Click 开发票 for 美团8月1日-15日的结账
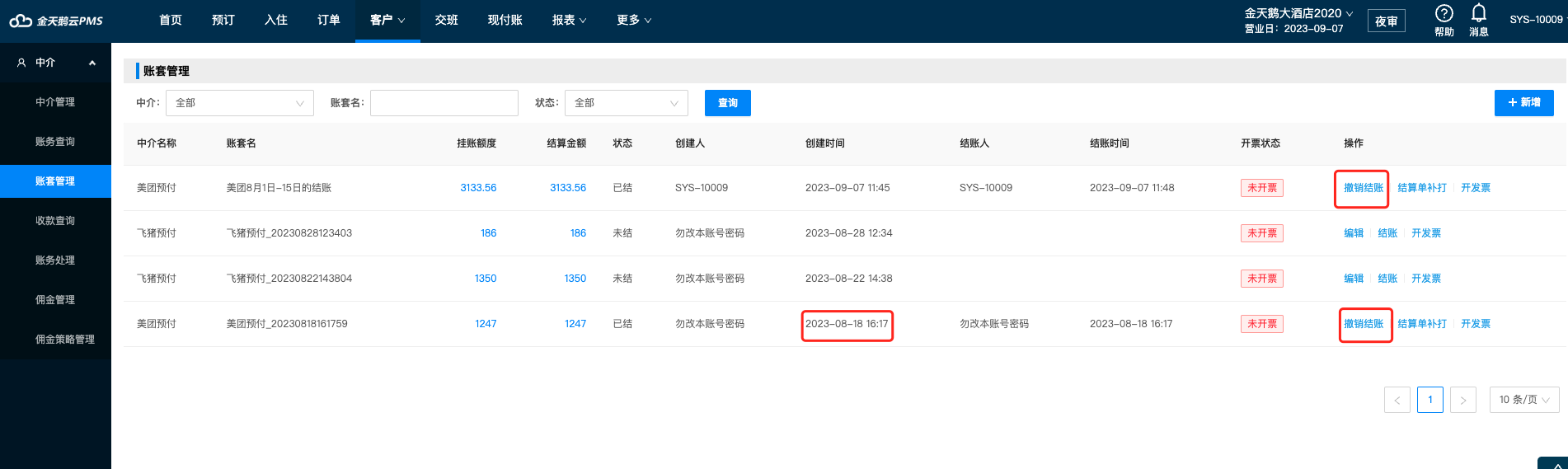Screen dimensions: 1568x469 (1476, 188)
